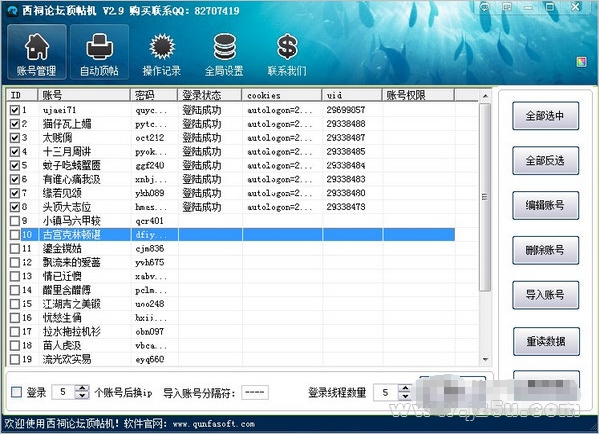Maximize the window from the title bar
Image resolution: width=599 pixels, height=434 pixels.
click(x=550, y=6)
